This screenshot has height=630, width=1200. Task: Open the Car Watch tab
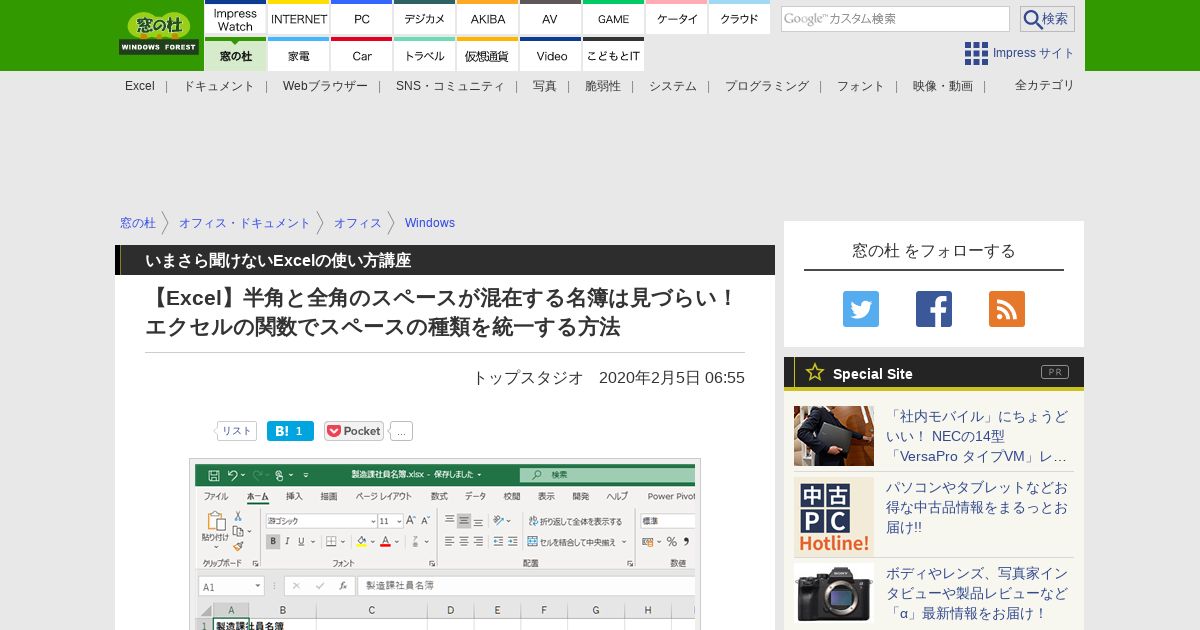coord(362,54)
